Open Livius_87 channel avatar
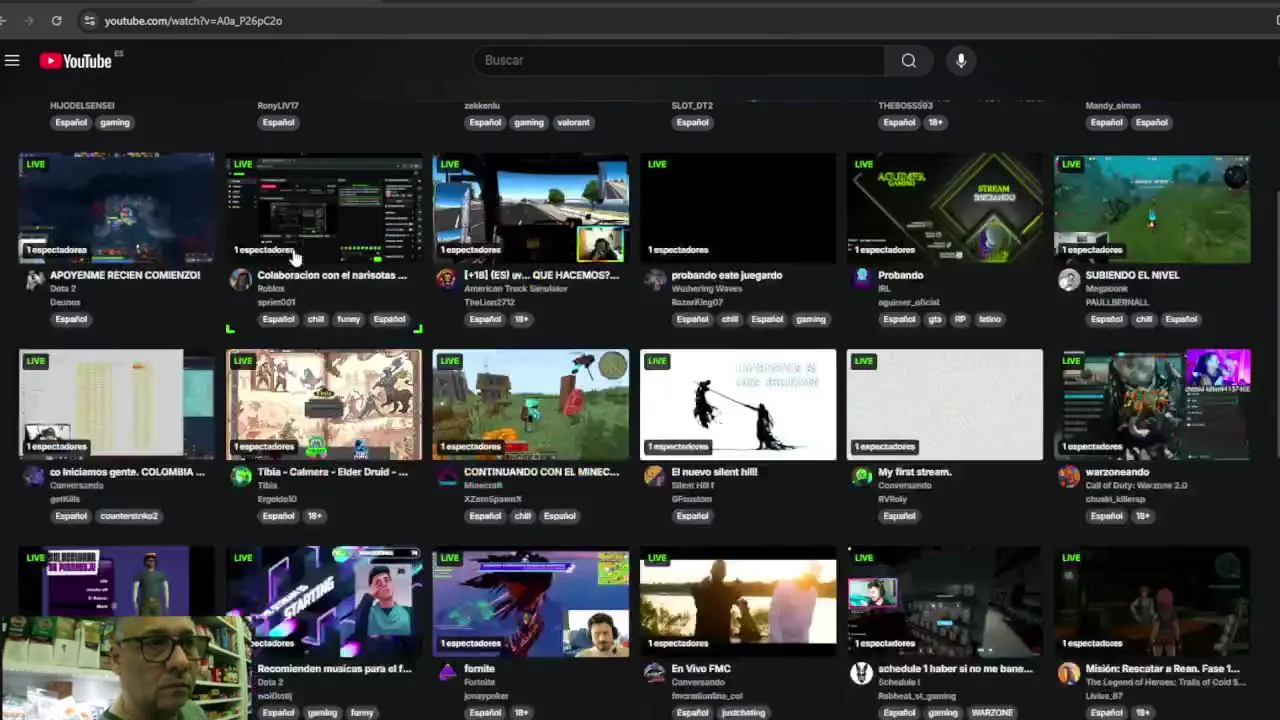The height and width of the screenshot is (720, 1280). (x=1069, y=673)
